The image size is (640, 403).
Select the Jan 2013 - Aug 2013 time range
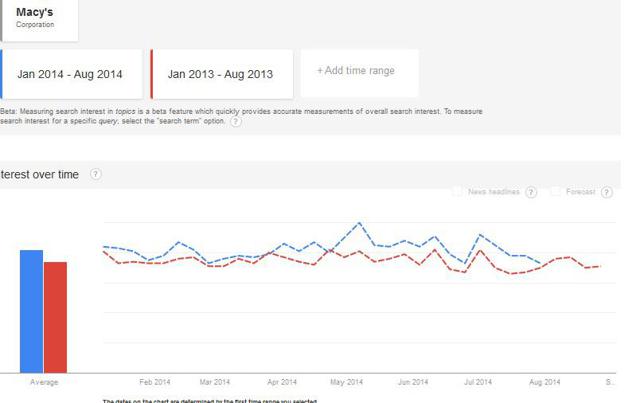click(222, 74)
